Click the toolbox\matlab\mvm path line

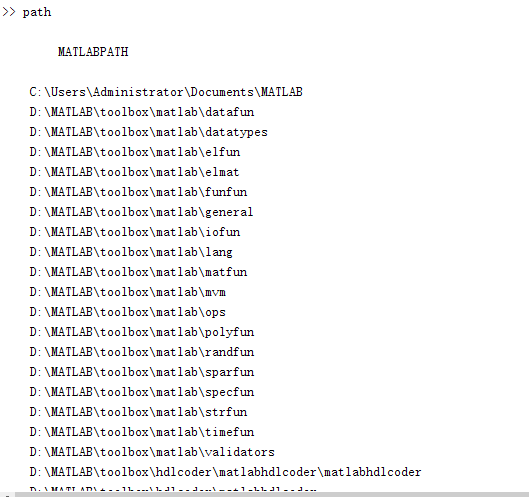(128, 292)
